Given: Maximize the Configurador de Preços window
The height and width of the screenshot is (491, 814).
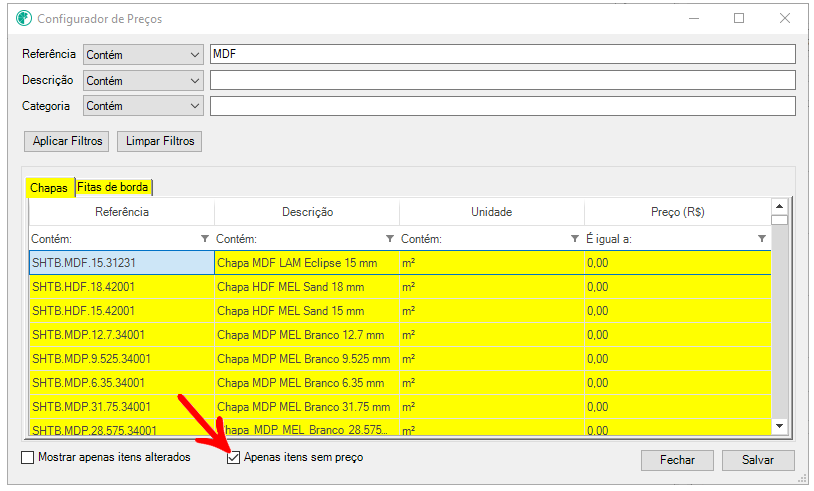Looking at the screenshot, I should tap(739, 18).
